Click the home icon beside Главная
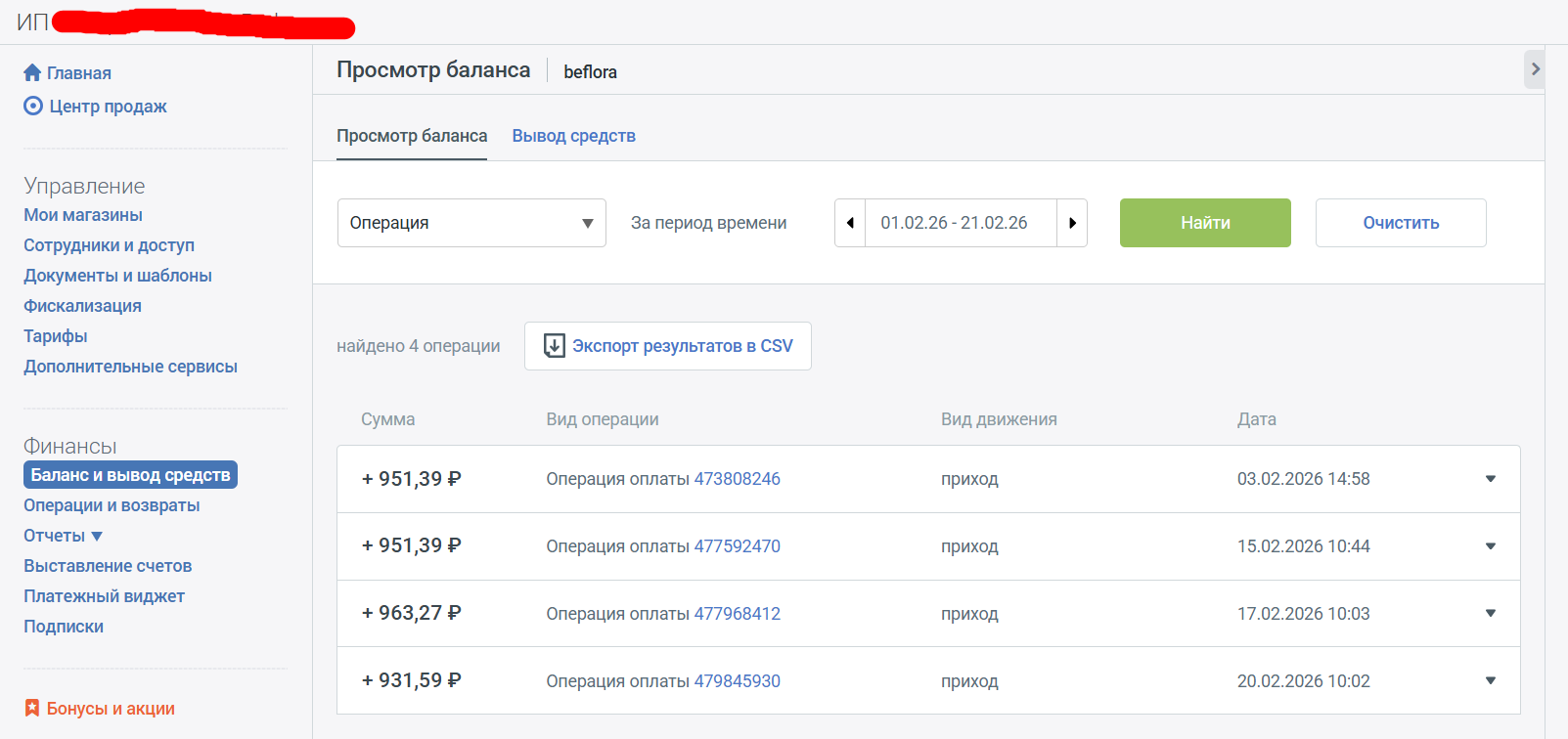 click(32, 73)
